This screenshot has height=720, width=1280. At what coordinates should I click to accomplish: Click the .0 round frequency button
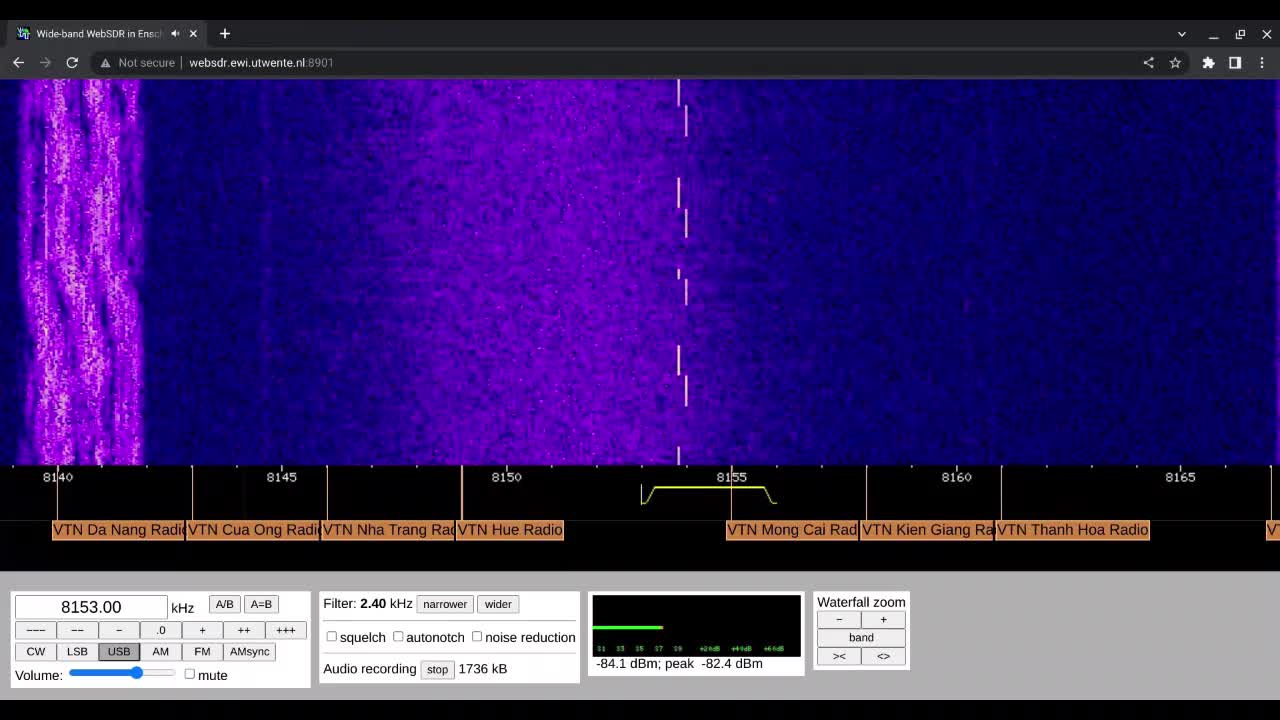(160, 630)
